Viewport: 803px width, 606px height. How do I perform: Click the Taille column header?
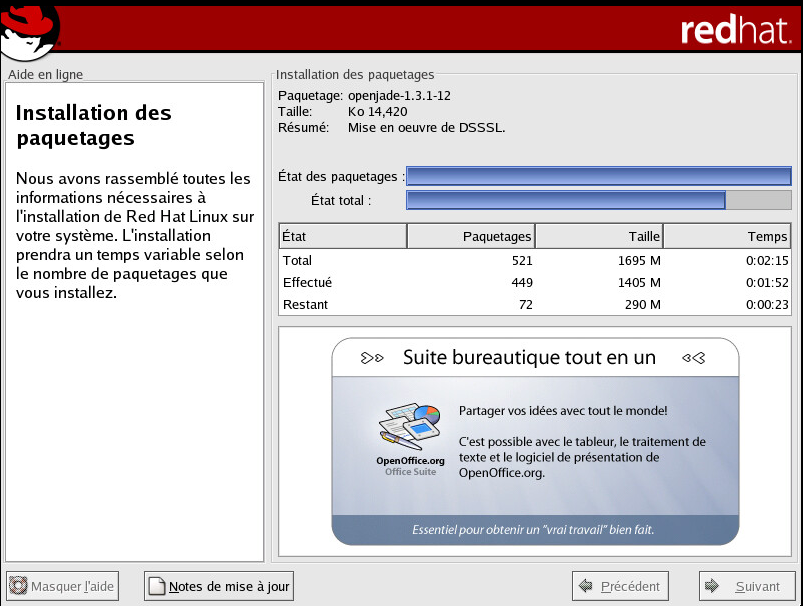point(599,236)
